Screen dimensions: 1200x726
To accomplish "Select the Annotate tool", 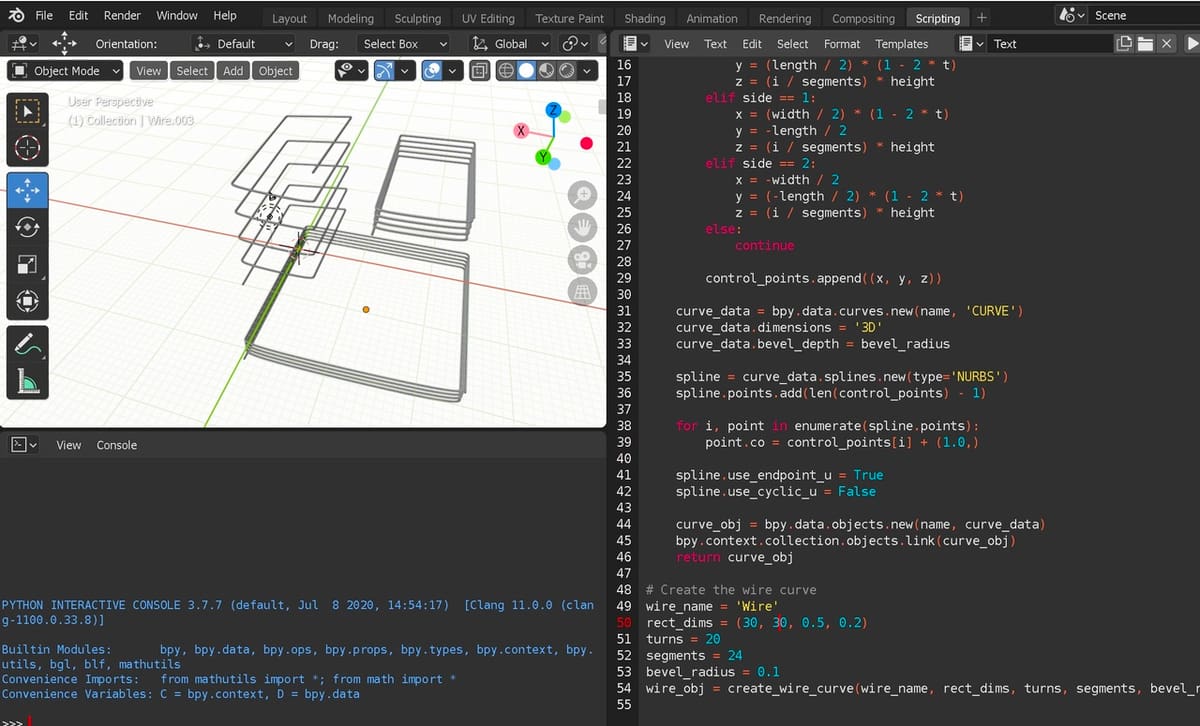I will pos(27,343).
